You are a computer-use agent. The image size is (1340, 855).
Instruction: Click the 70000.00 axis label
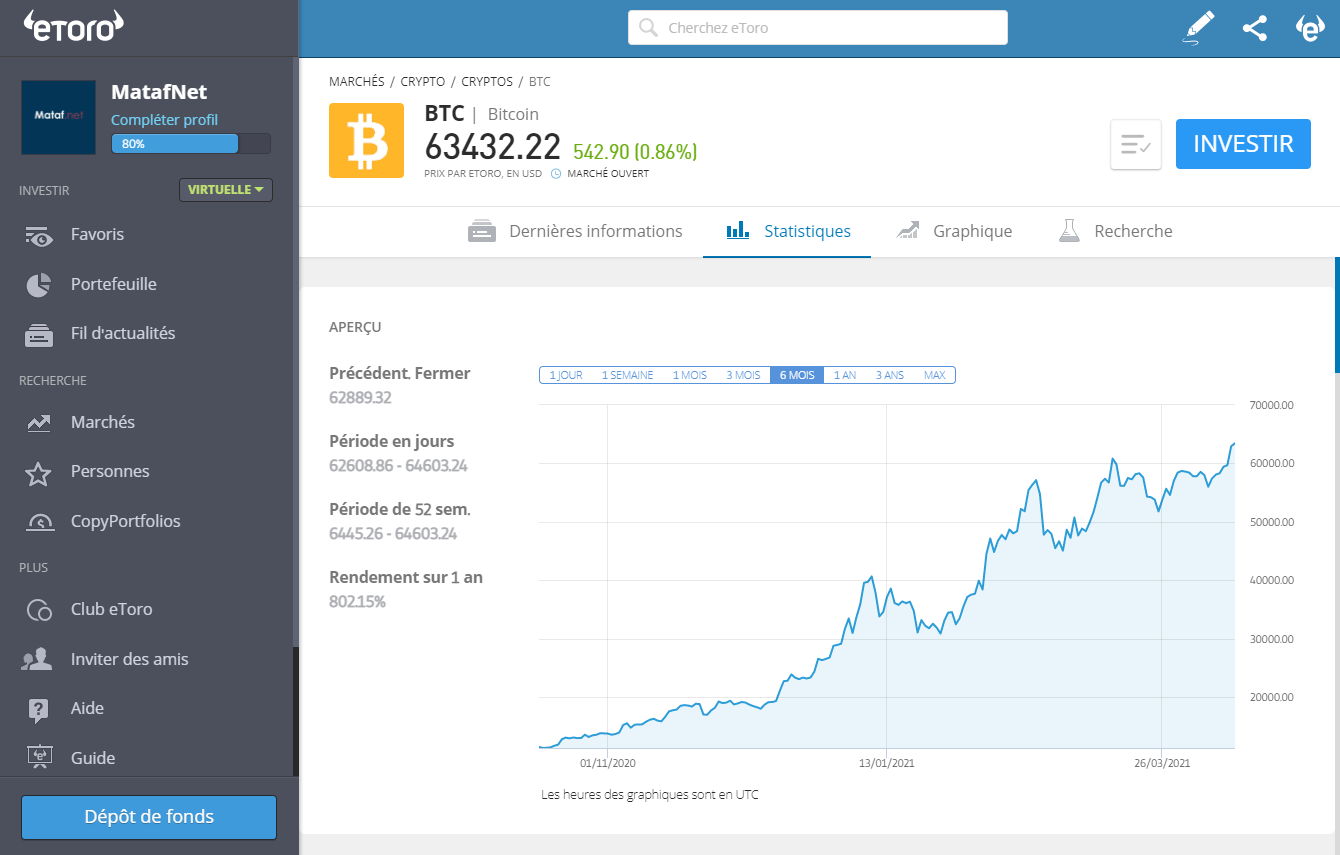[1272, 406]
